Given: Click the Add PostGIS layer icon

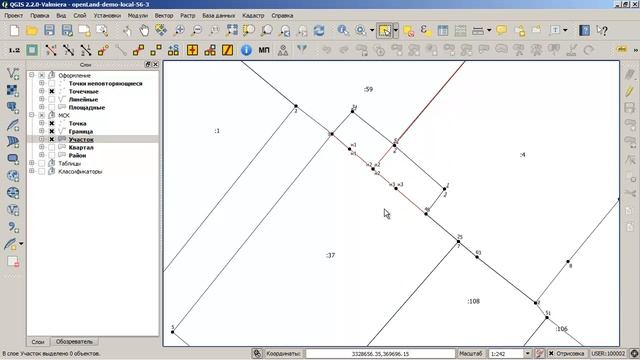Looking at the screenshot, I should click(13, 107).
